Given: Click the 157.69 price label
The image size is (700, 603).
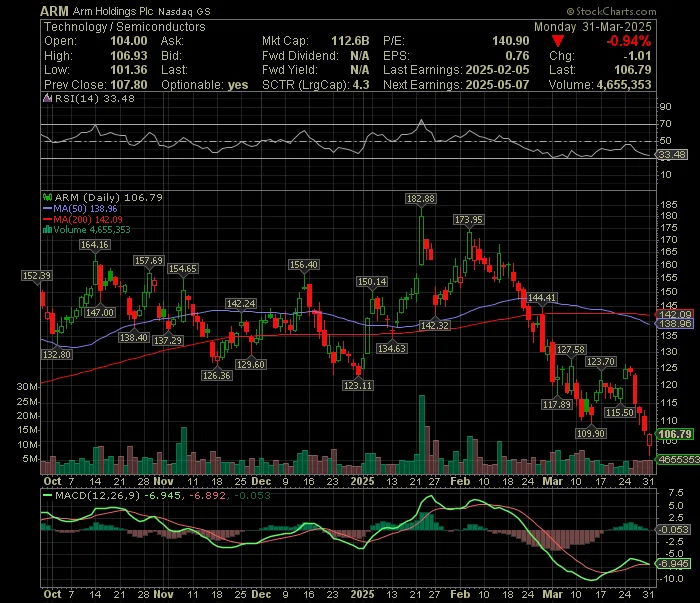Looking at the screenshot, I should pyautogui.click(x=149, y=260).
